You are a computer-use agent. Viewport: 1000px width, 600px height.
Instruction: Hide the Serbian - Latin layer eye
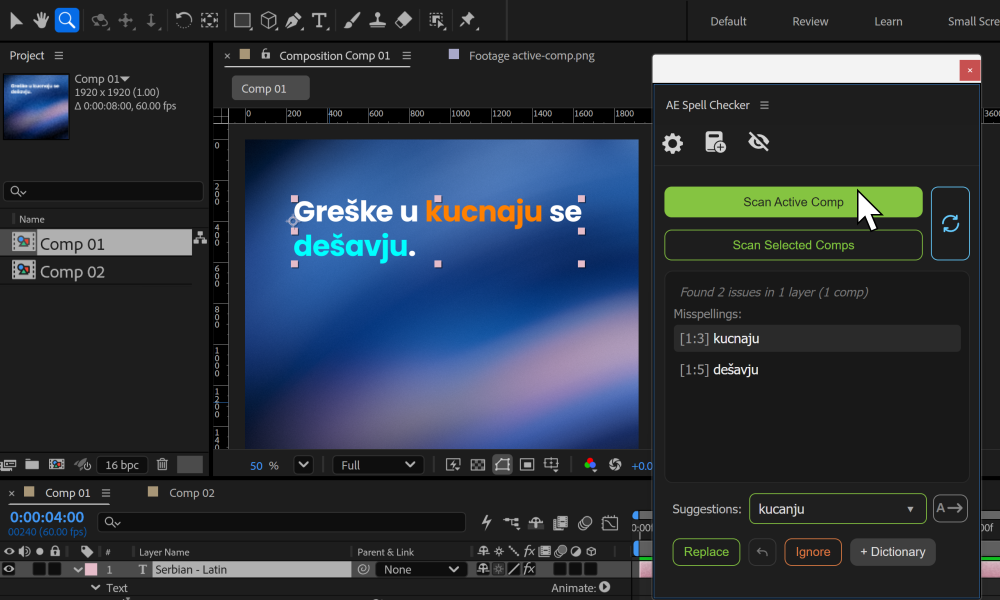[9, 569]
